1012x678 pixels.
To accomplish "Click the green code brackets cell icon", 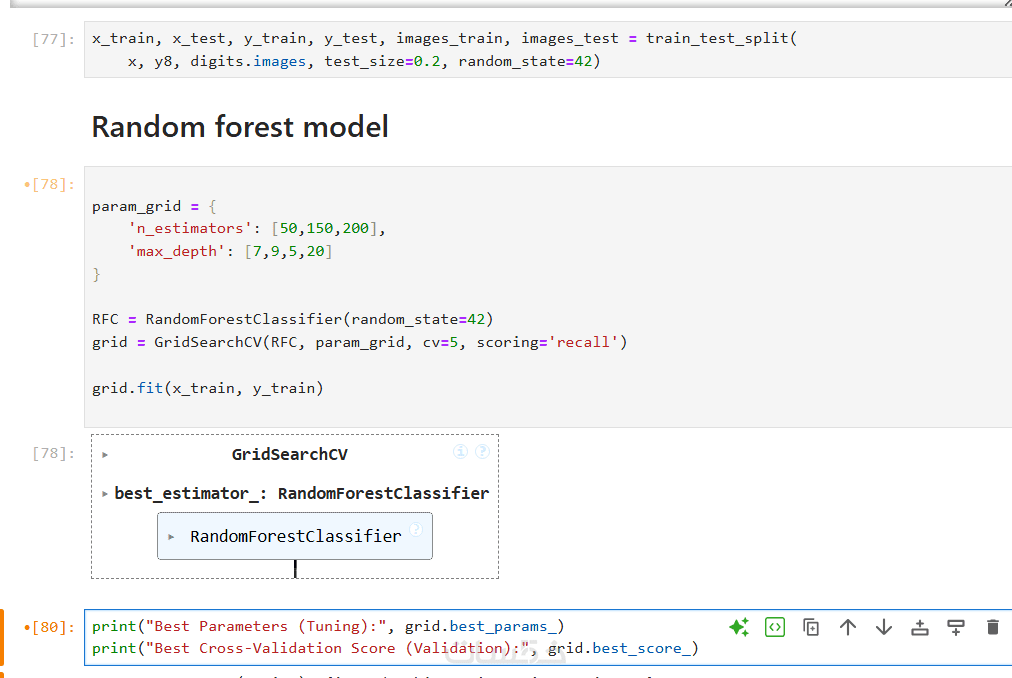I will 775,627.
